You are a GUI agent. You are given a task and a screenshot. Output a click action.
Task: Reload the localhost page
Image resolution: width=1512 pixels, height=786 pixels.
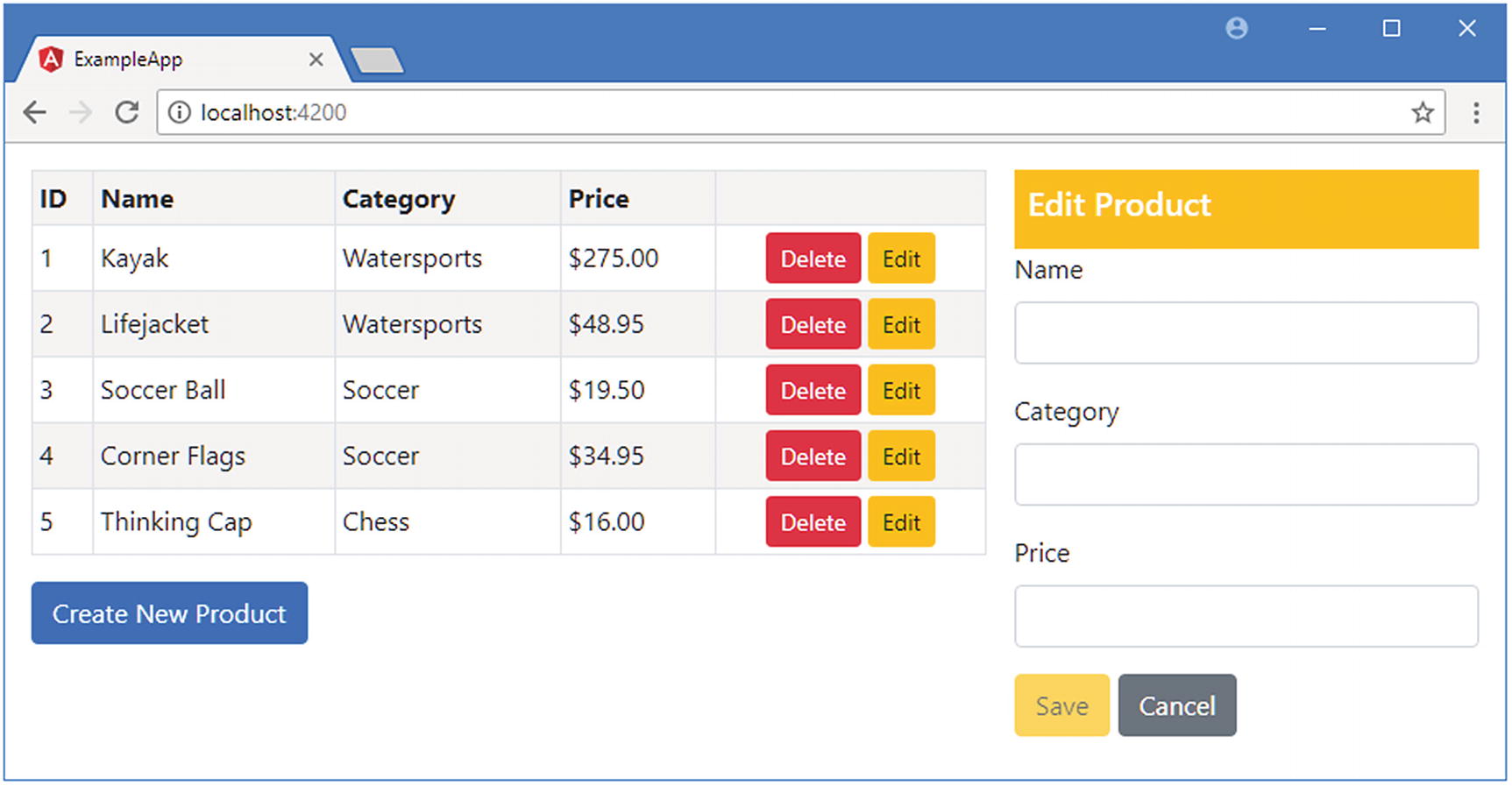click(127, 112)
